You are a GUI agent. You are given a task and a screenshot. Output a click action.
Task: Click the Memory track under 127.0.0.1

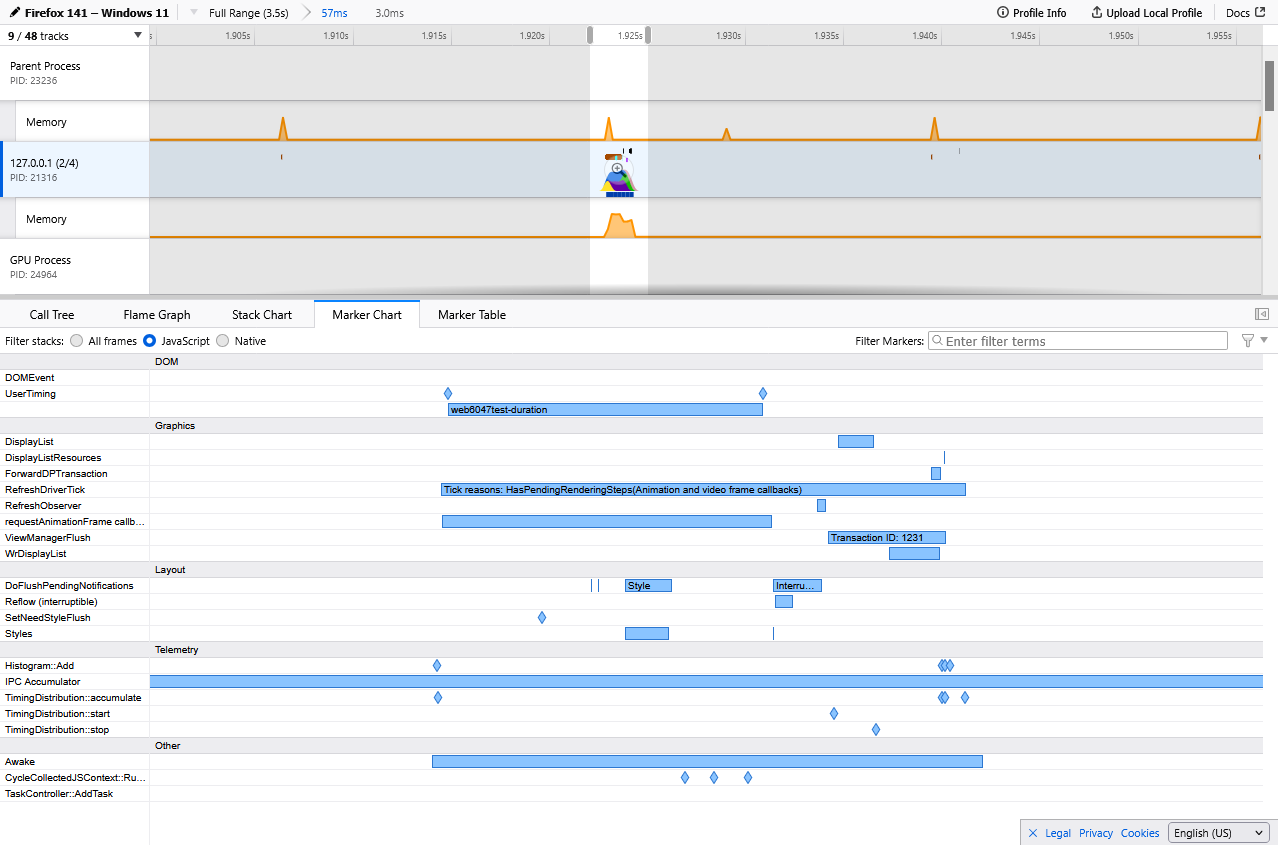pyautogui.click(x=83, y=219)
